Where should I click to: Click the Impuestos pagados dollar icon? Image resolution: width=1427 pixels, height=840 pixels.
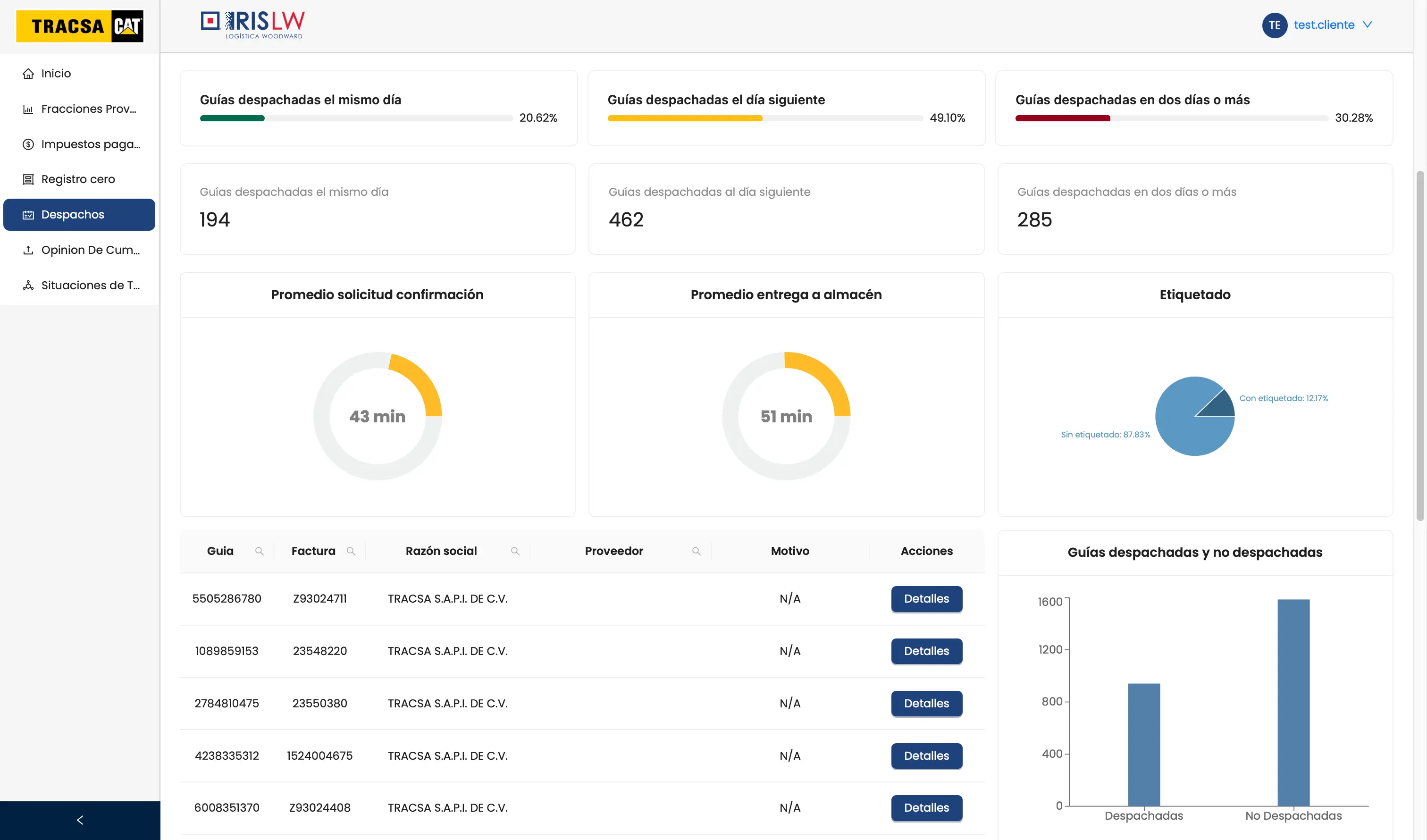[x=28, y=144]
